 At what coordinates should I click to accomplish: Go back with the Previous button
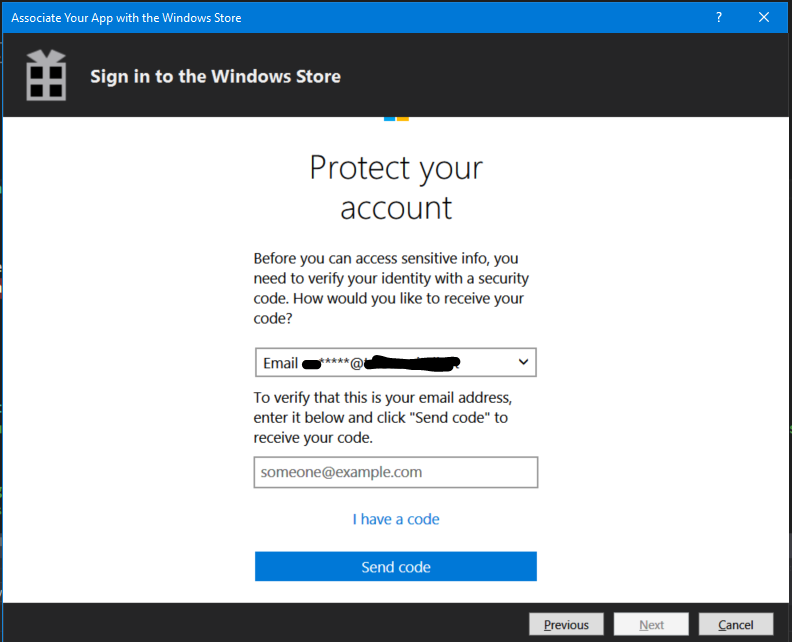566,625
